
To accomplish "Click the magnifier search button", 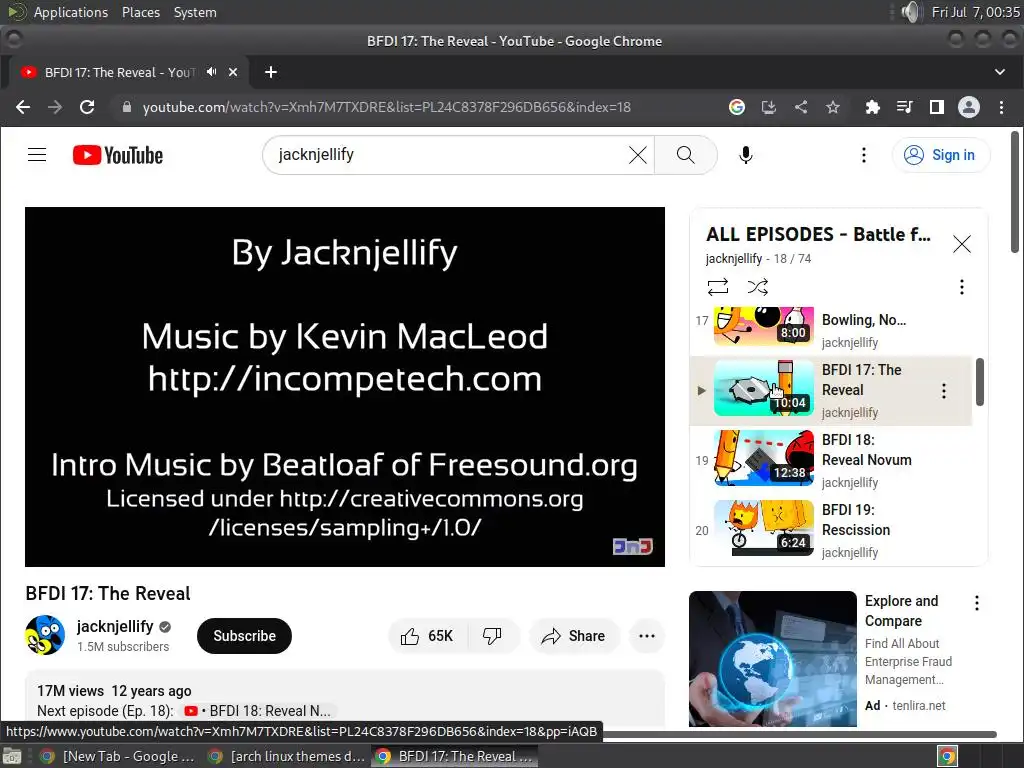I will click(x=685, y=155).
